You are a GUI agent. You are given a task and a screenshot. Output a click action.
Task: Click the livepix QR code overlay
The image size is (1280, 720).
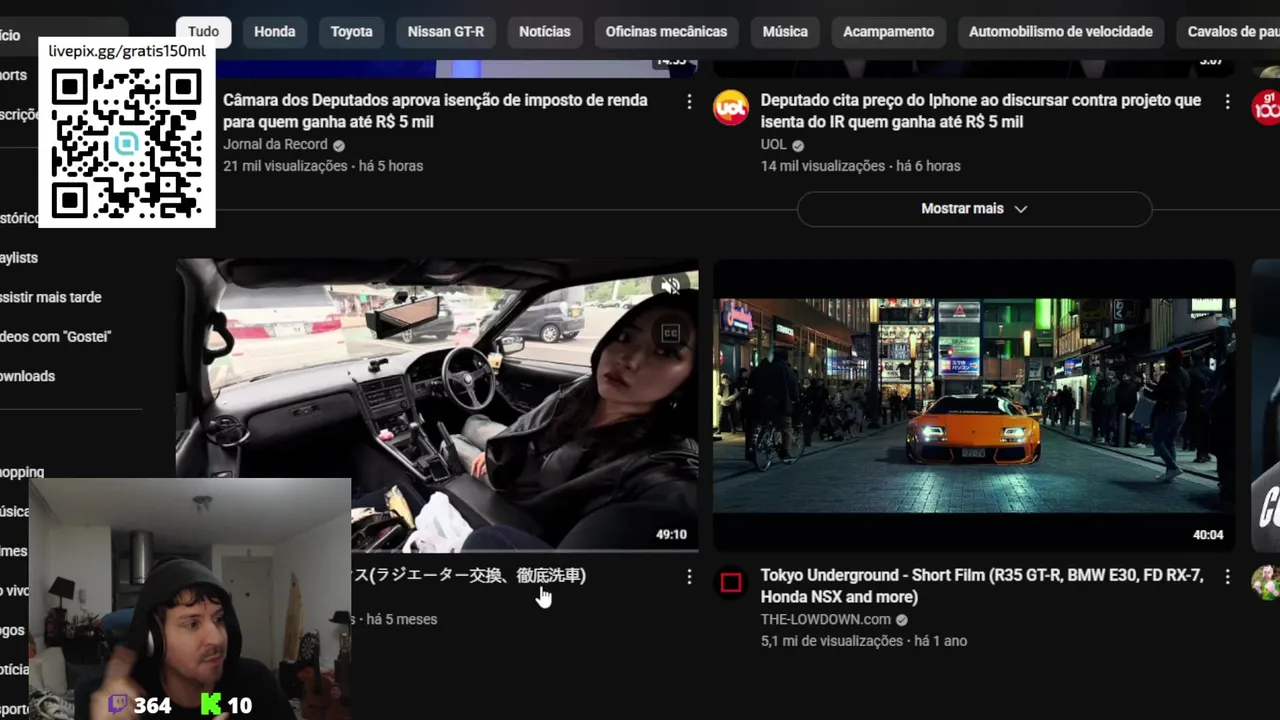tap(126, 144)
